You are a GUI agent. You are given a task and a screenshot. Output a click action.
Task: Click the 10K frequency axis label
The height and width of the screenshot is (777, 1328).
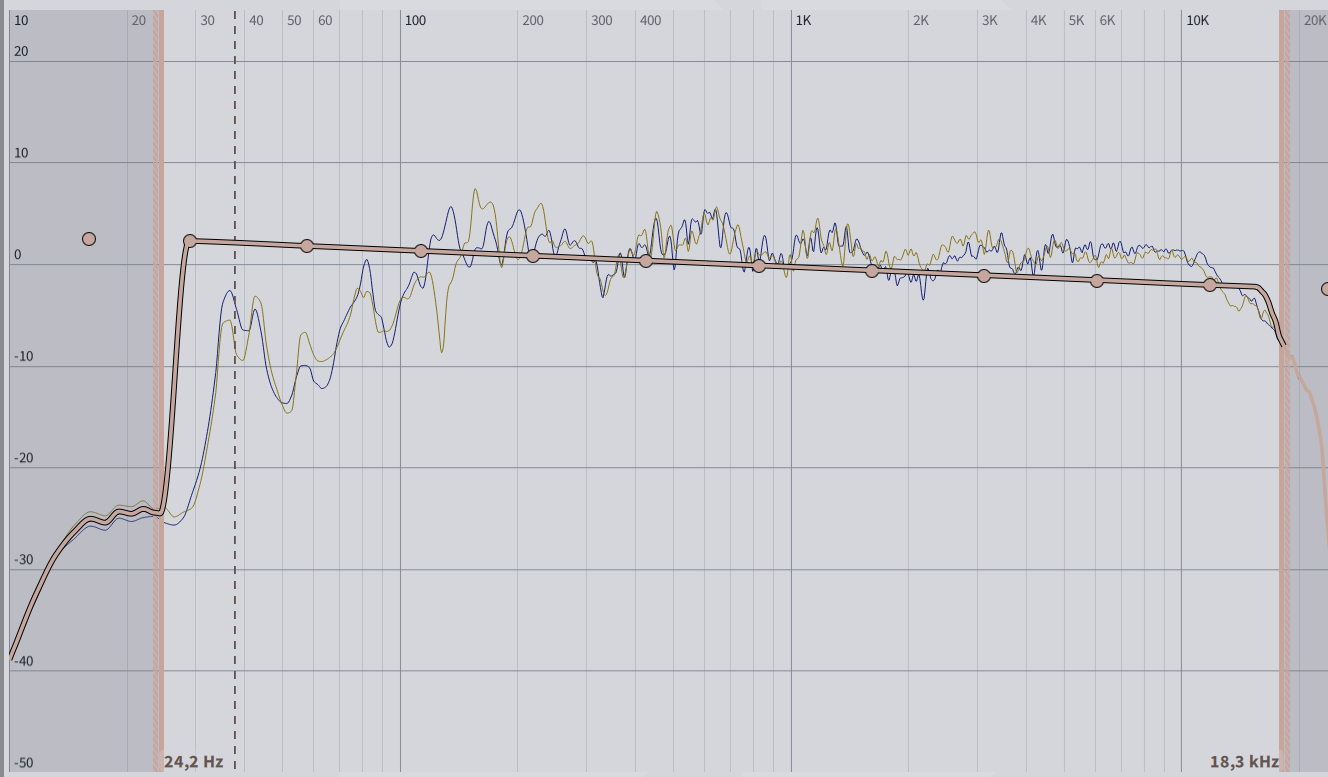click(1197, 20)
